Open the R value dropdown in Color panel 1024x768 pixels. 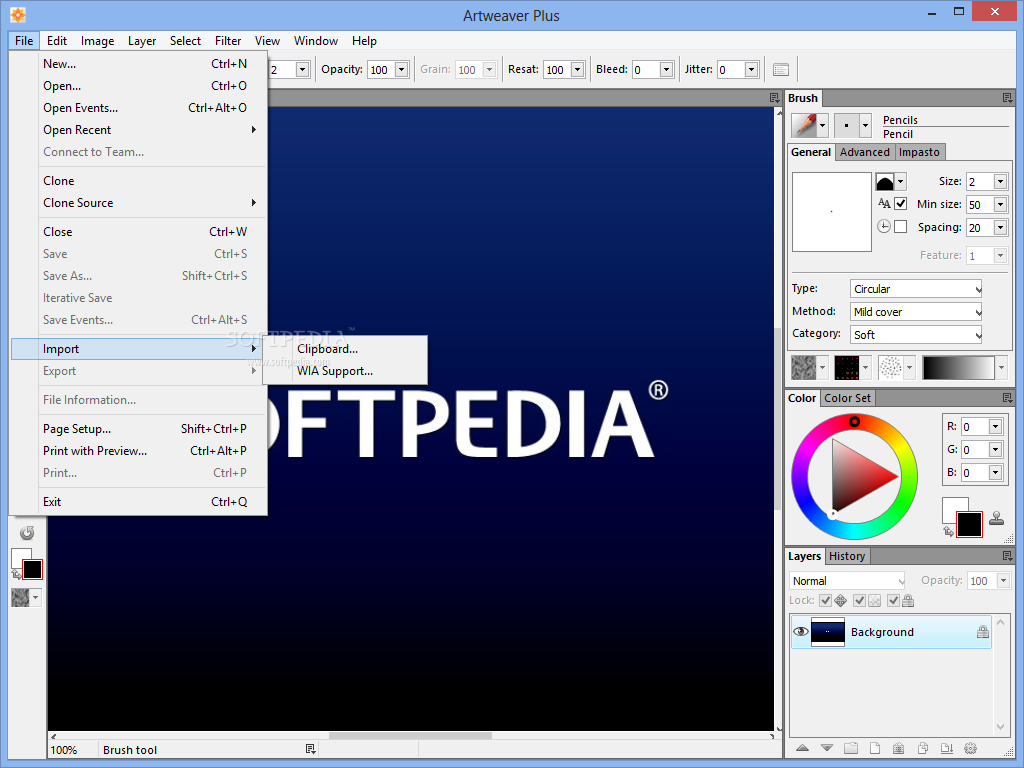(995, 427)
